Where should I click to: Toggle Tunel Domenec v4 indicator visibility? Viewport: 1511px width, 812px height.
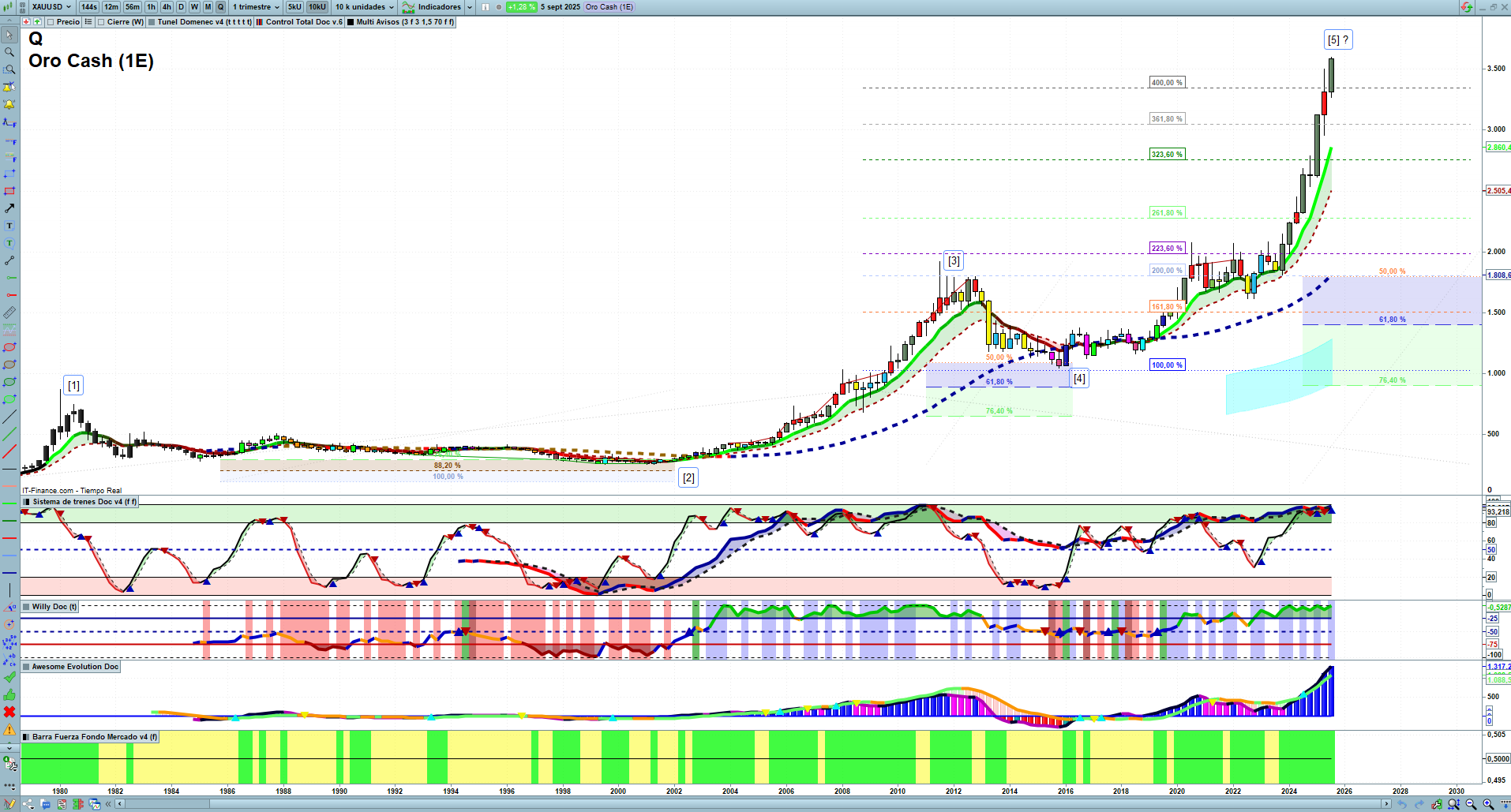point(152,22)
